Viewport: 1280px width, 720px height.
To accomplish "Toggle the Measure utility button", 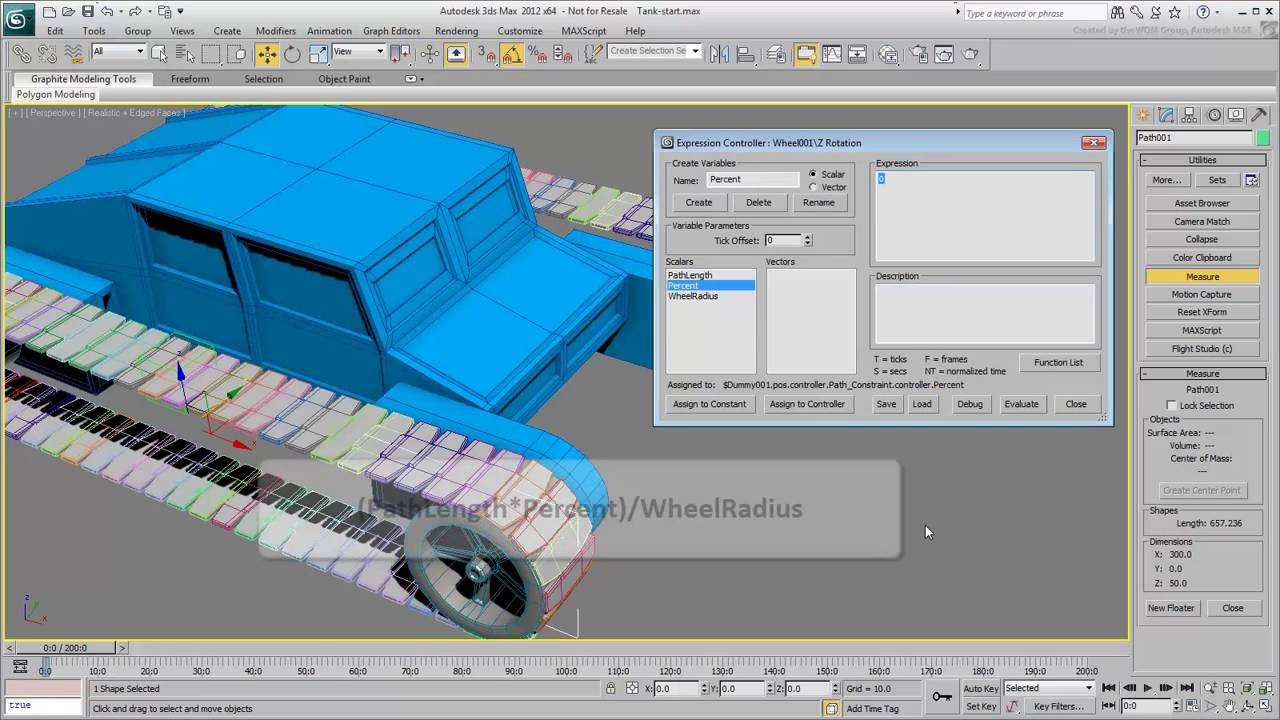I will click(1202, 276).
